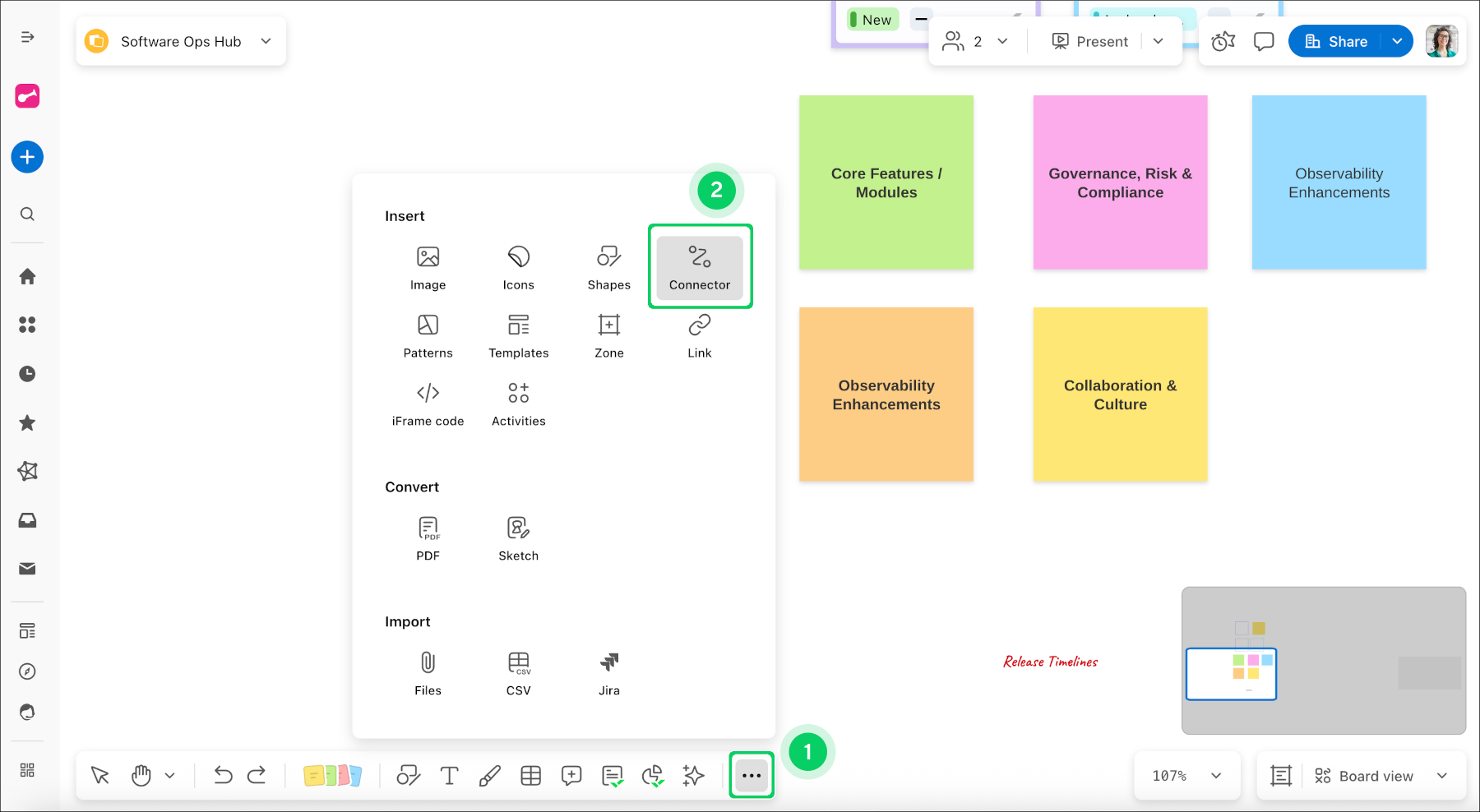1480x812 pixels.
Task: Click the Present button
Action: (x=1090, y=41)
